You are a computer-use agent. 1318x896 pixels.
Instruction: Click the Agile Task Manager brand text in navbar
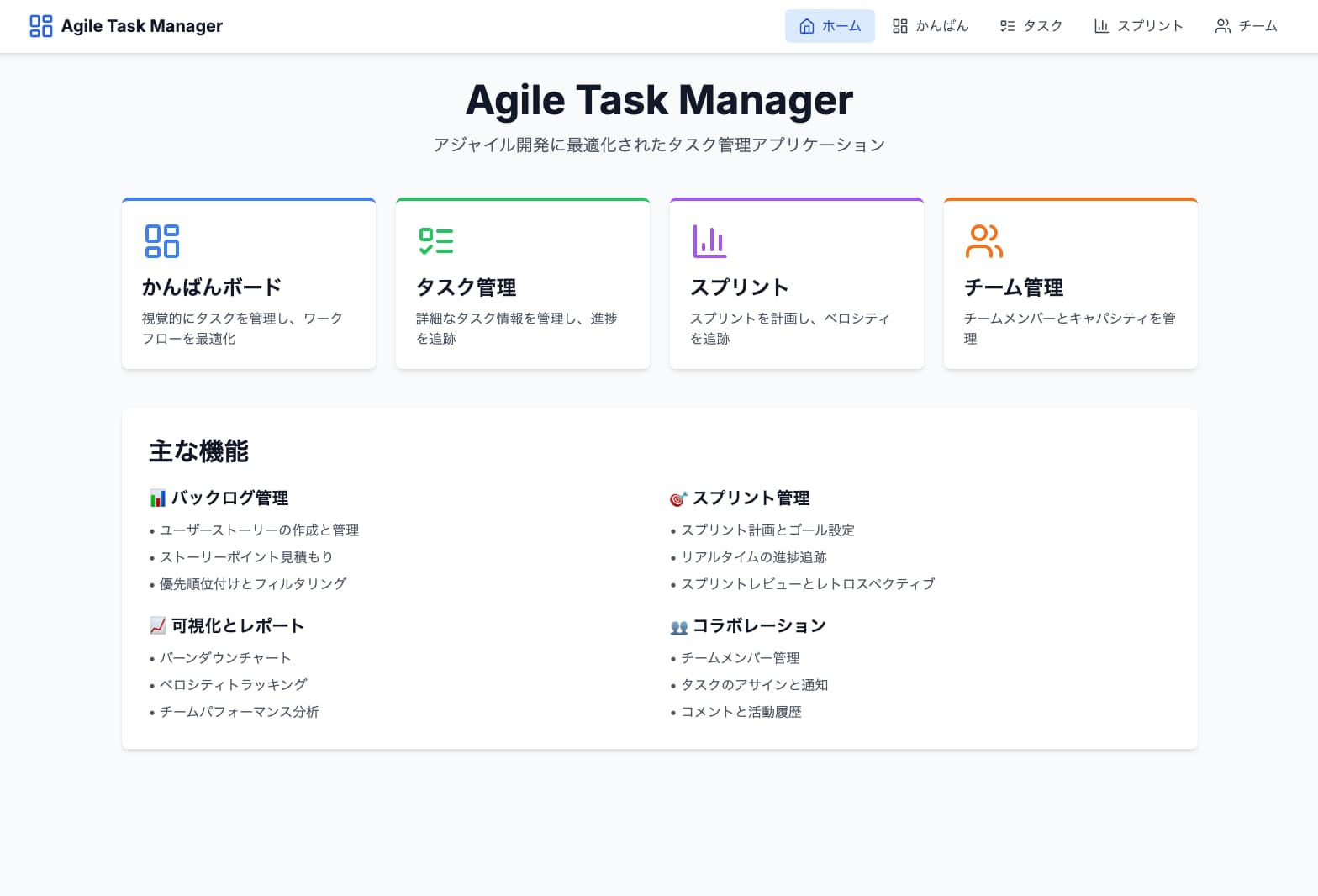tap(142, 26)
